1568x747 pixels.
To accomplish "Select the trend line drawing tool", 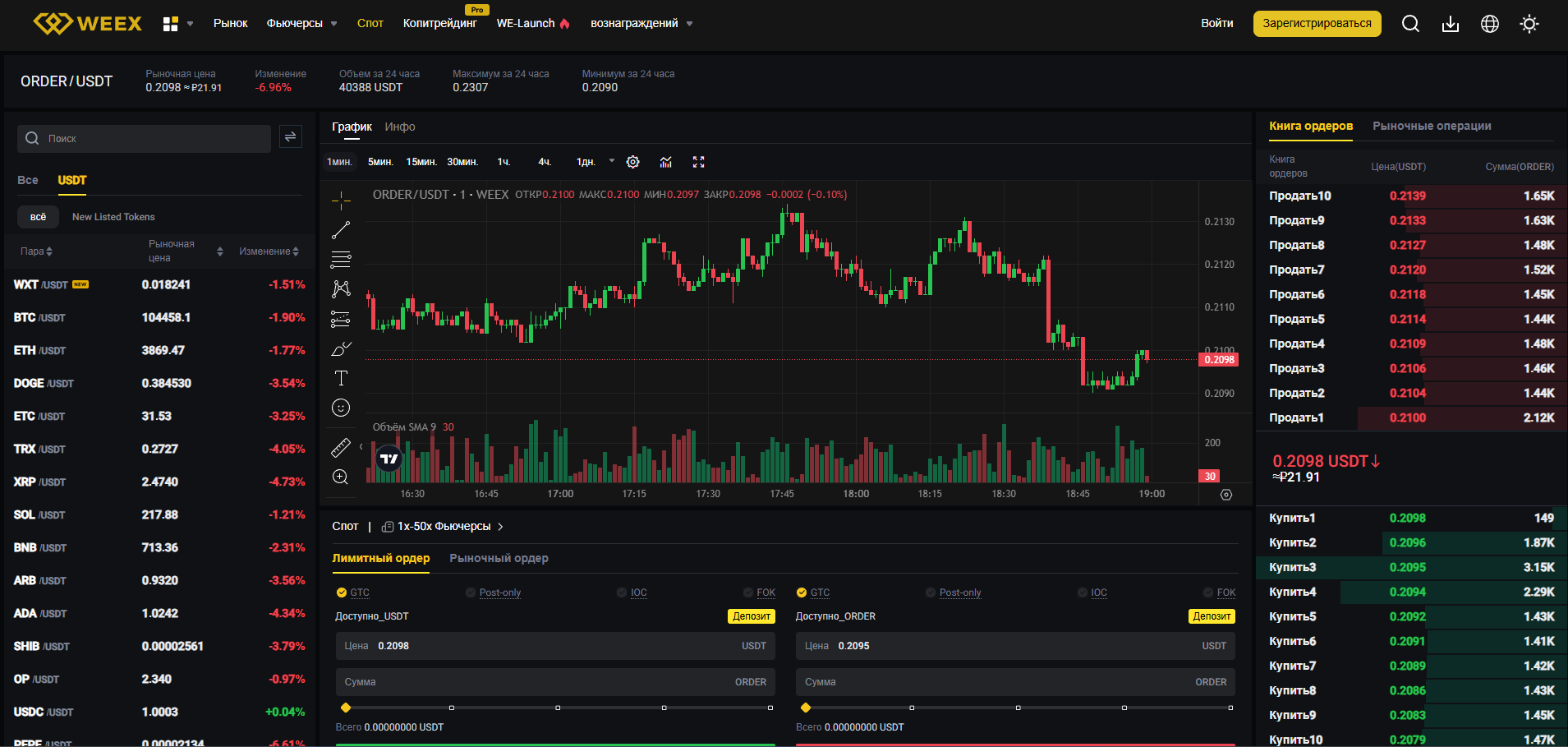I will coord(341,230).
